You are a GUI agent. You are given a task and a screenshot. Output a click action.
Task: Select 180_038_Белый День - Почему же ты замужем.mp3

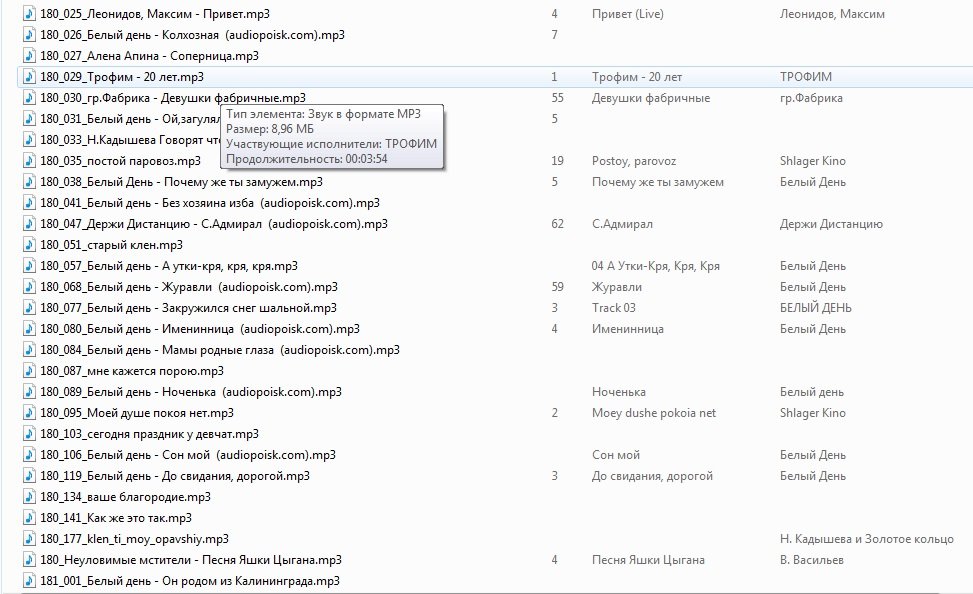(x=181, y=182)
